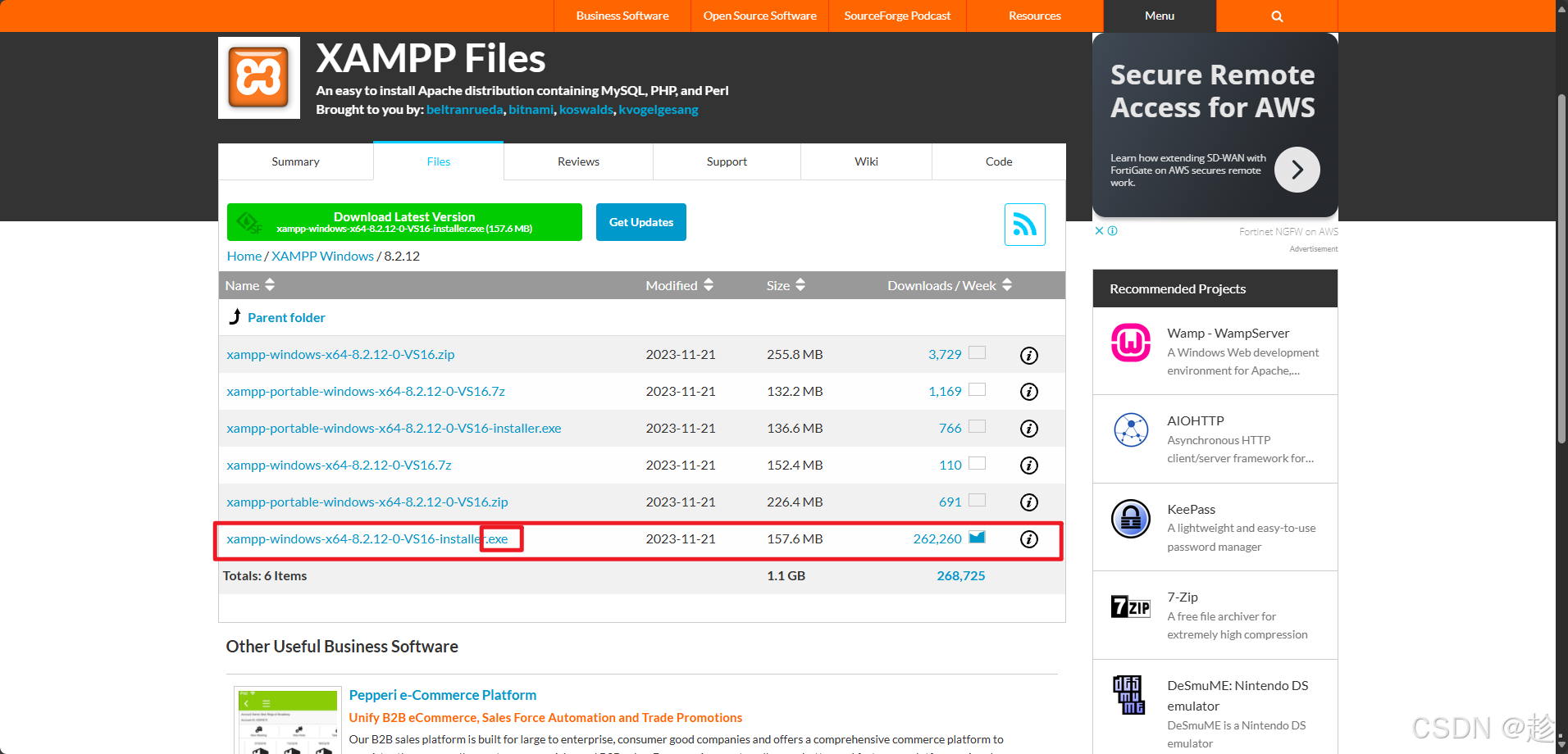Open the Open Source Software menu
The height and width of the screenshot is (754, 1568).
click(x=759, y=16)
